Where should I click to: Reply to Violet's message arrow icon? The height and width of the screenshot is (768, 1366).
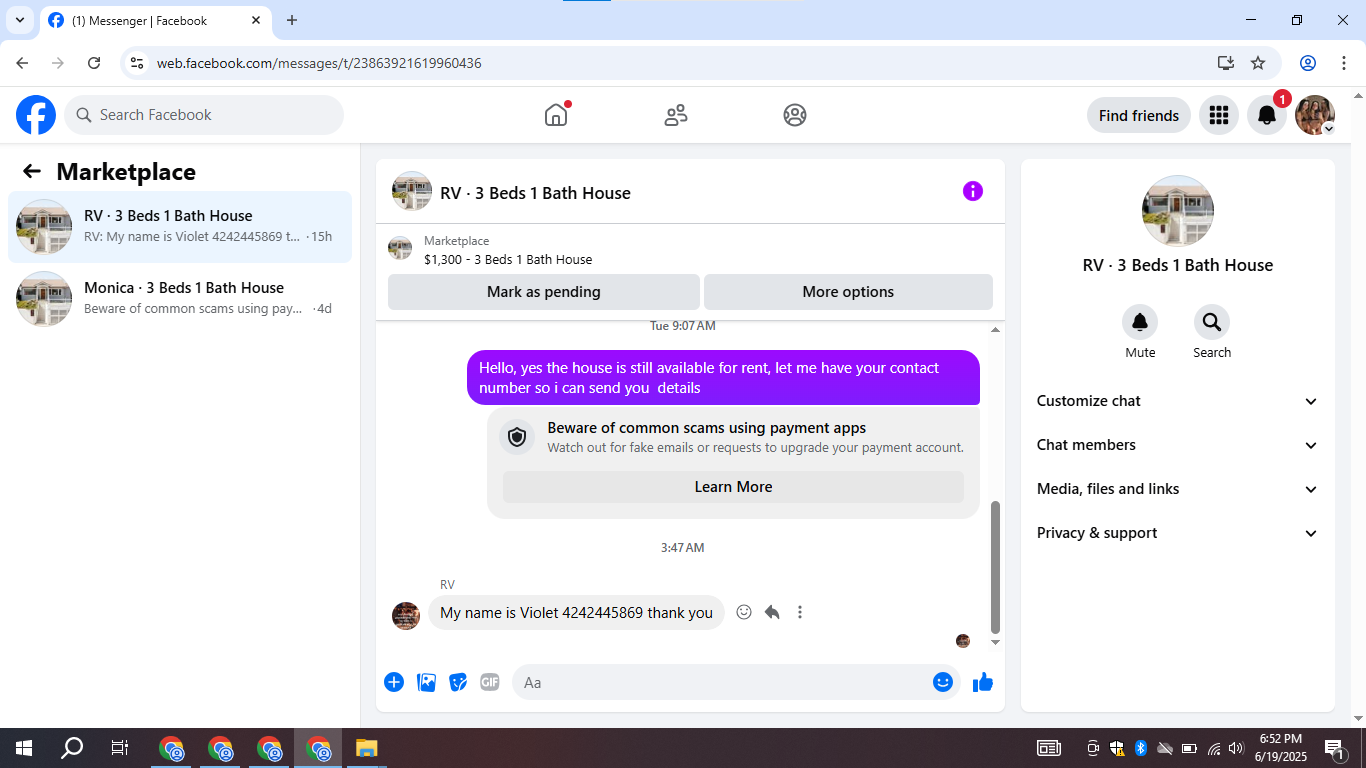(x=772, y=612)
